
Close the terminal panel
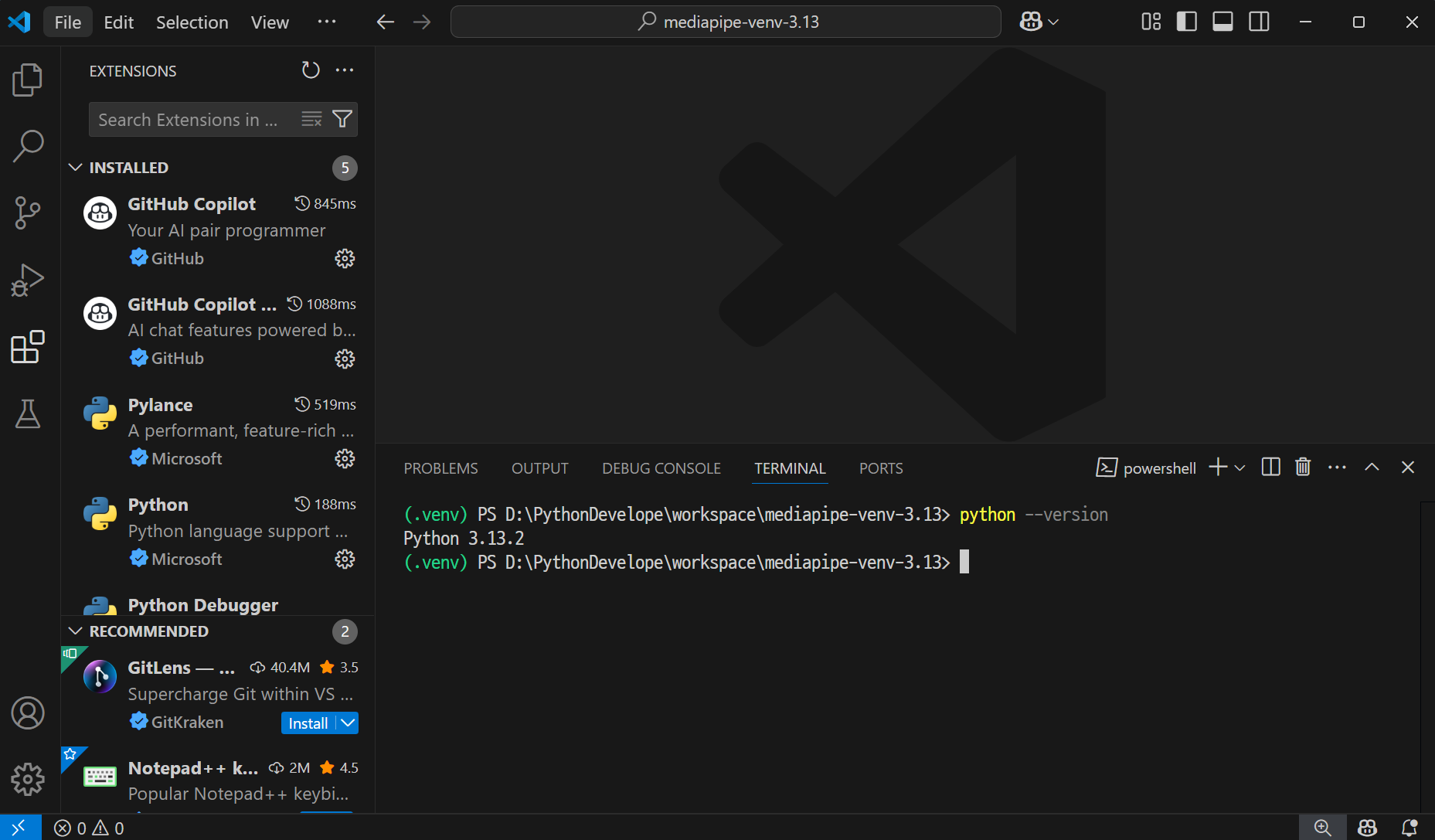(1408, 467)
